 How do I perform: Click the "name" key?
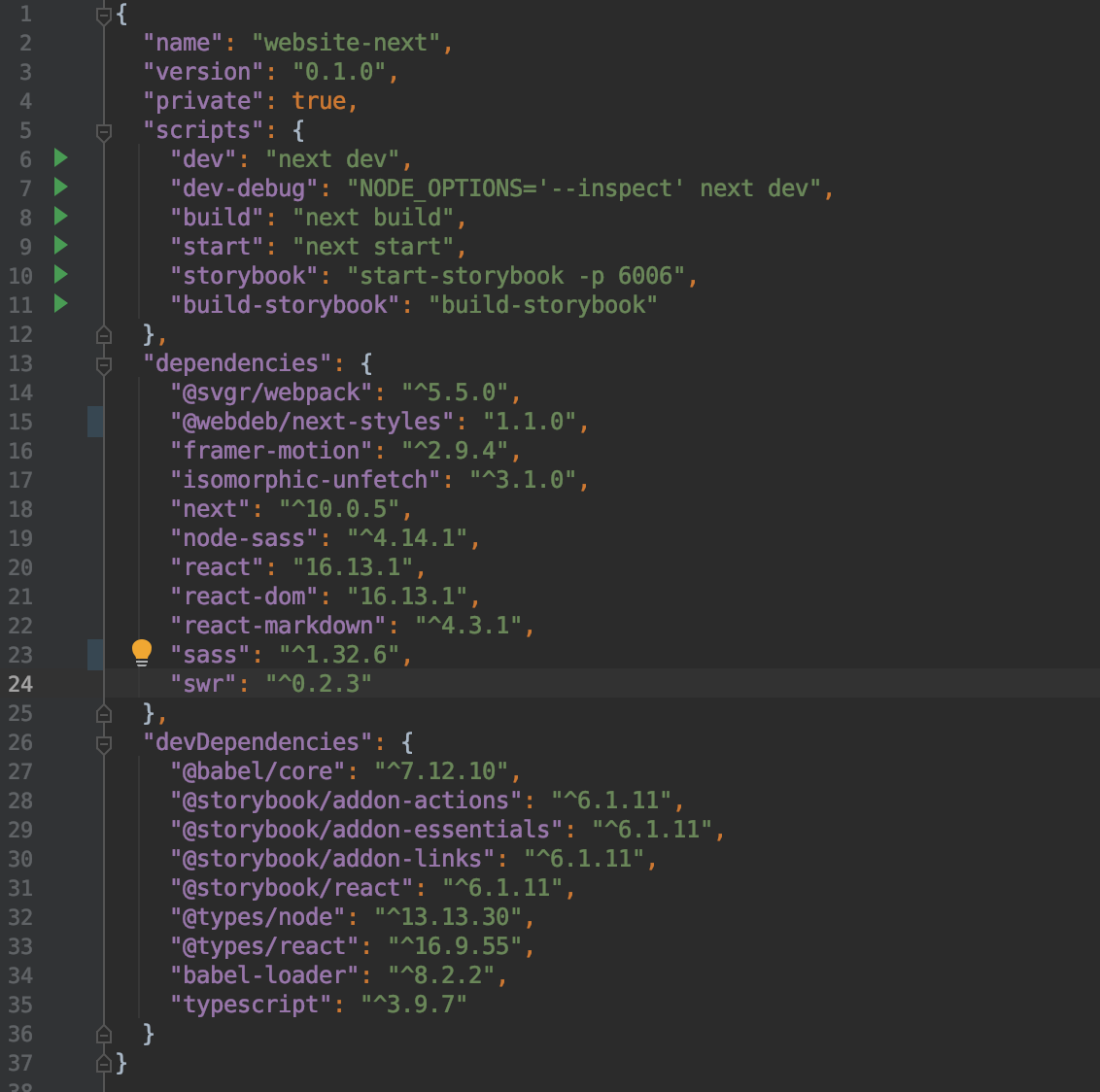184,43
